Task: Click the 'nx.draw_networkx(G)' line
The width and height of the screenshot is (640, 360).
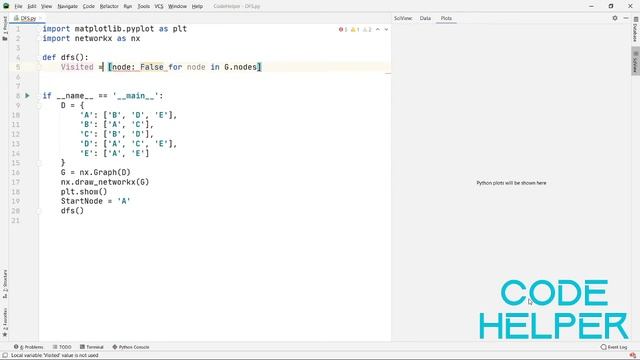Action: (105, 182)
